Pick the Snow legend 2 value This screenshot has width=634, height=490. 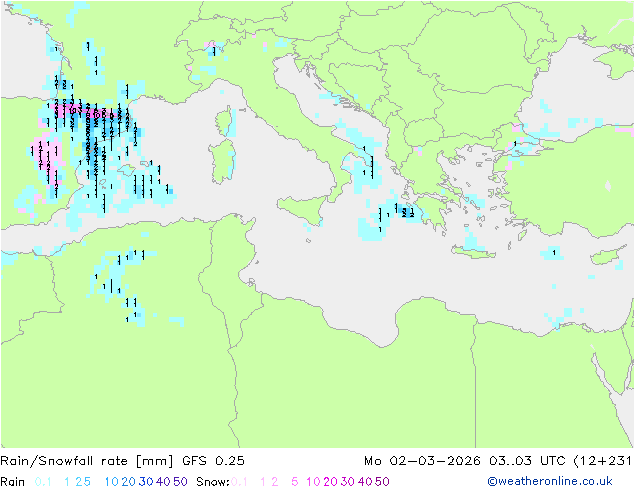[275, 482]
